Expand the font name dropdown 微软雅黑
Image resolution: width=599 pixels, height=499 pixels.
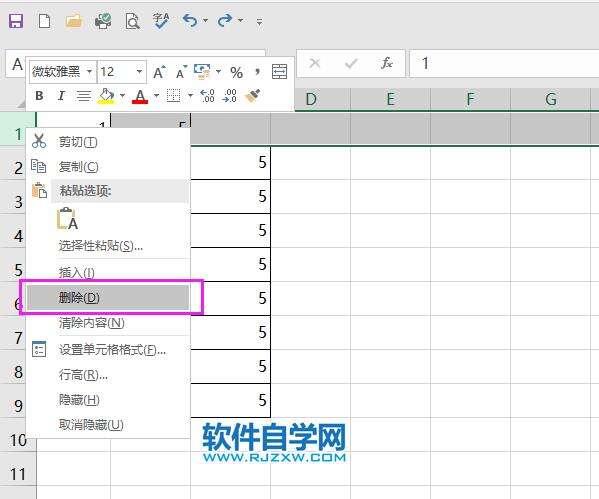click(x=89, y=71)
